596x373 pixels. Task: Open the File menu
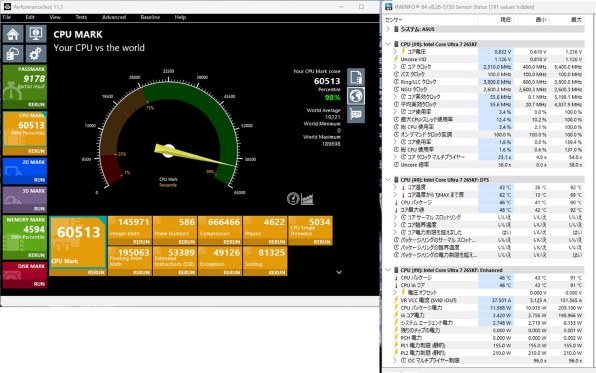tap(7, 17)
